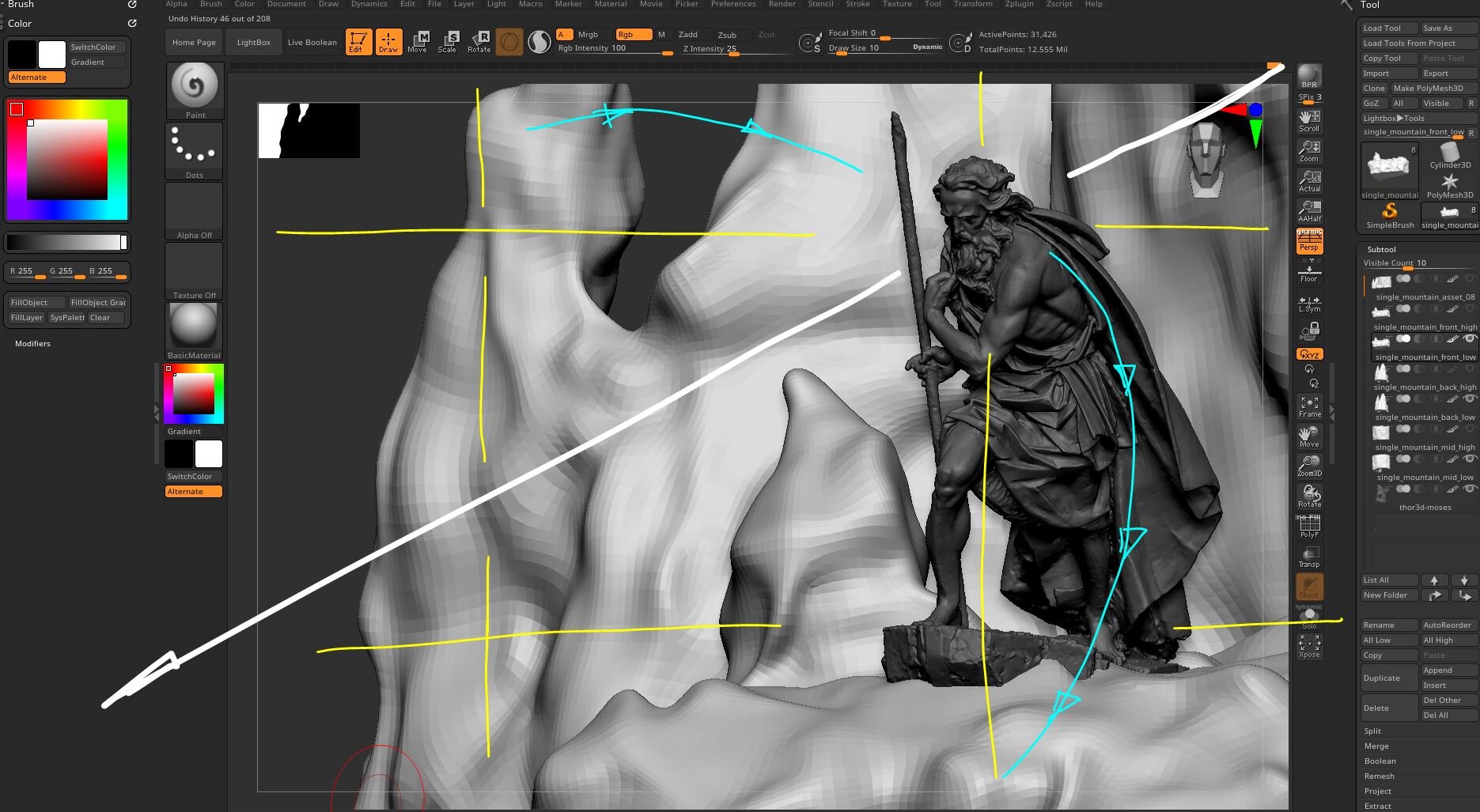Image resolution: width=1480 pixels, height=812 pixels.
Task: Select the Scale transform tool
Action: click(448, 42)
